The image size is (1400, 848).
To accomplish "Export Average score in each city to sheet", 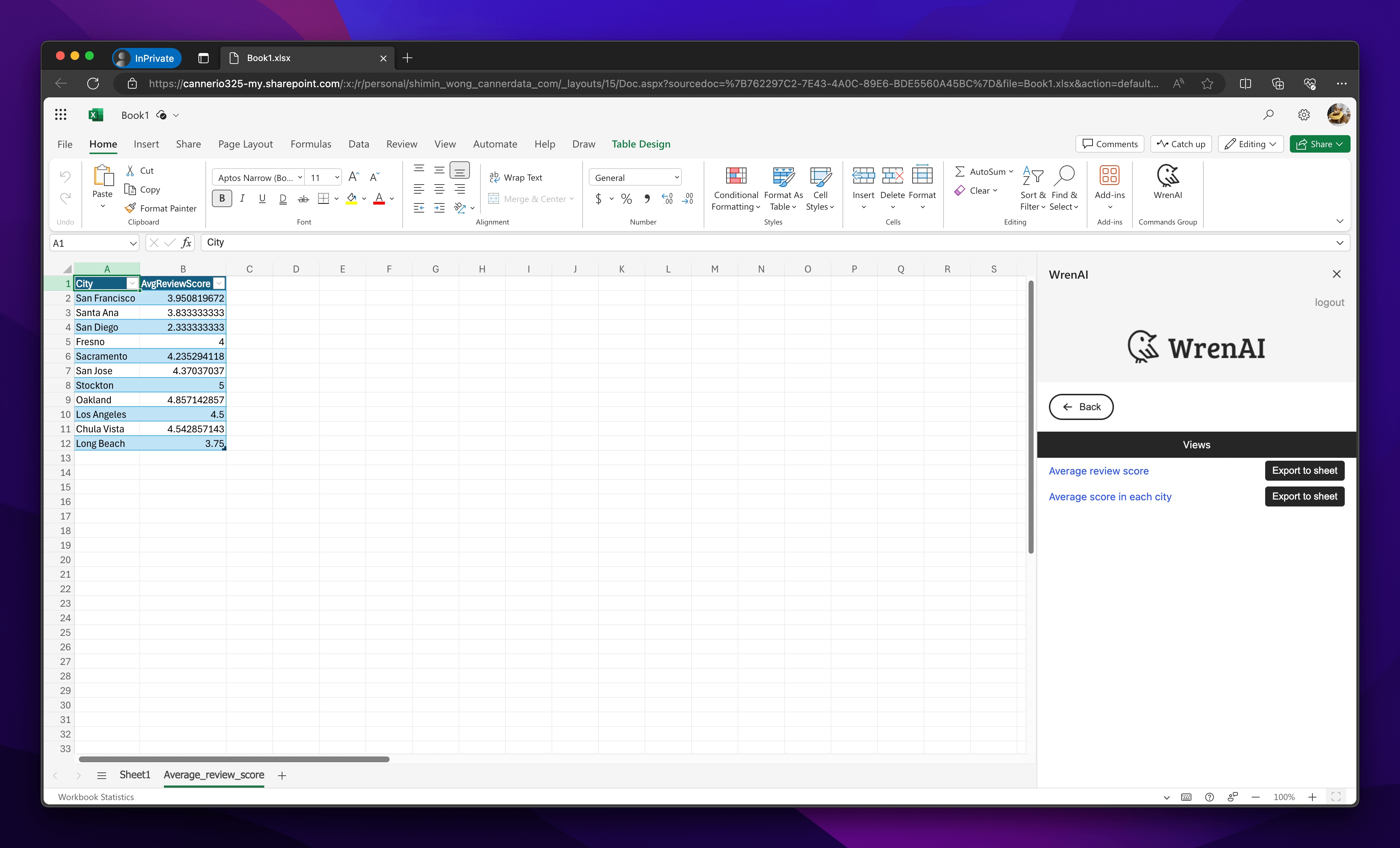I will (1304, 496).
